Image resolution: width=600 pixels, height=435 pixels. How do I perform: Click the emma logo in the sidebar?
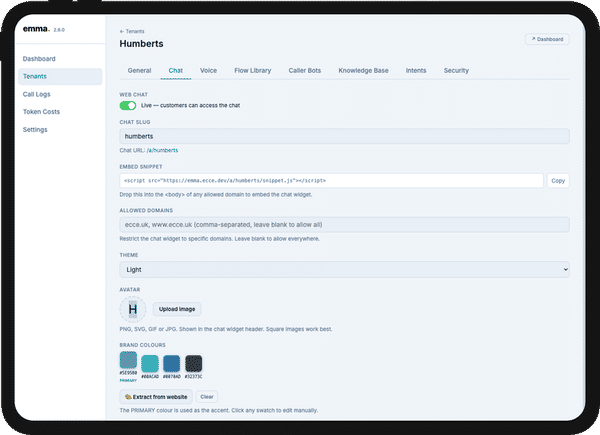tap(36, 29)
